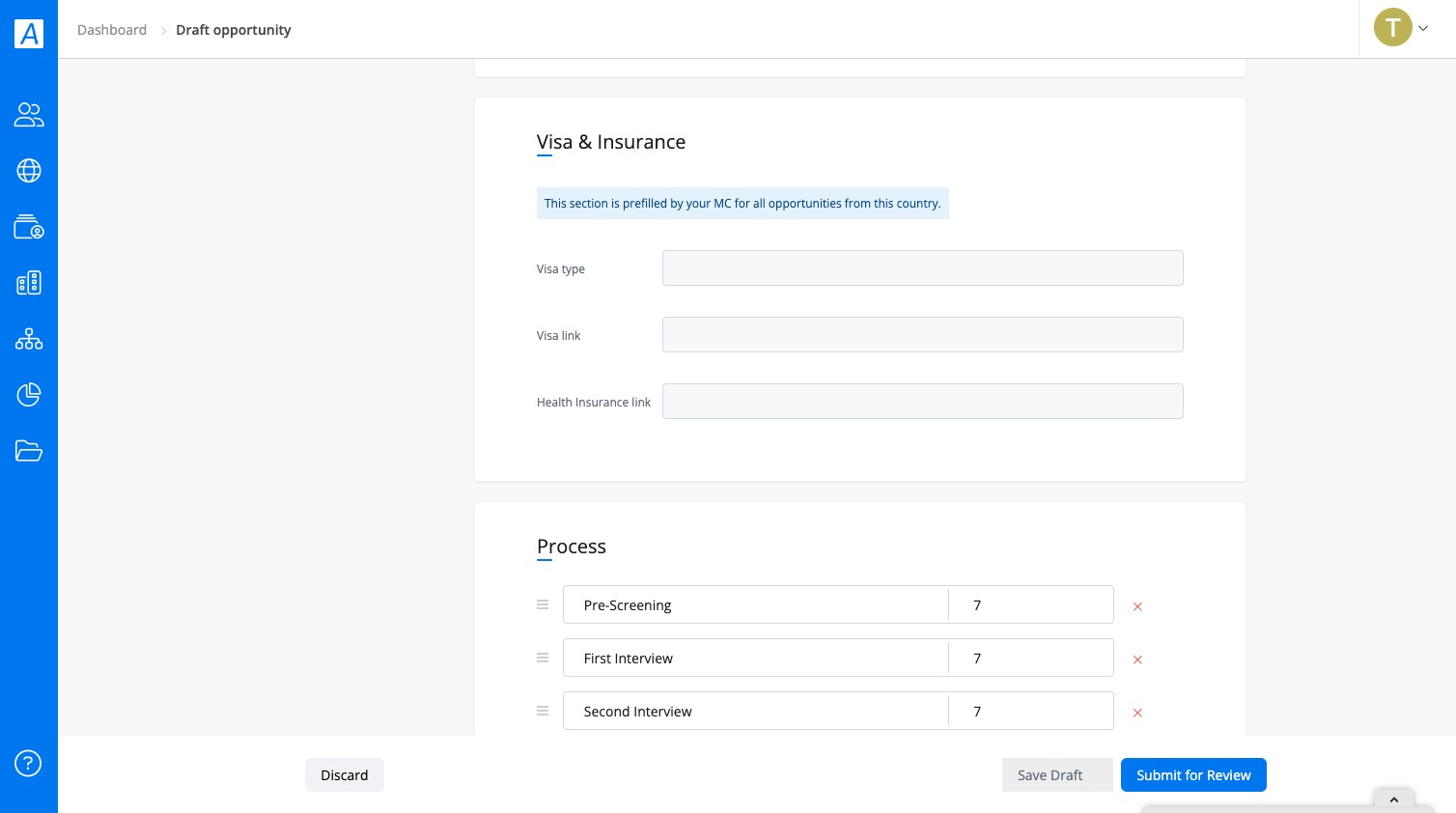Remove the First Interview process step
Viewport: 1456px width, 813px height.
(x=1137, y=659)
